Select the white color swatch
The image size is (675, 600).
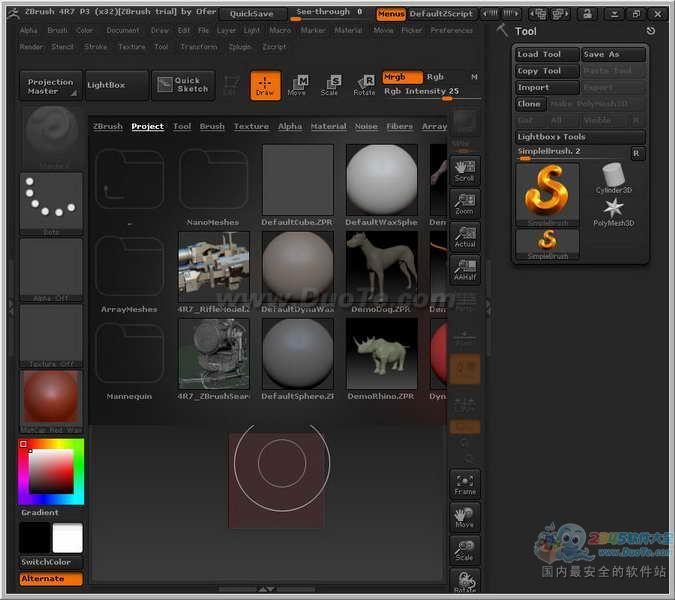pos(68,538)
